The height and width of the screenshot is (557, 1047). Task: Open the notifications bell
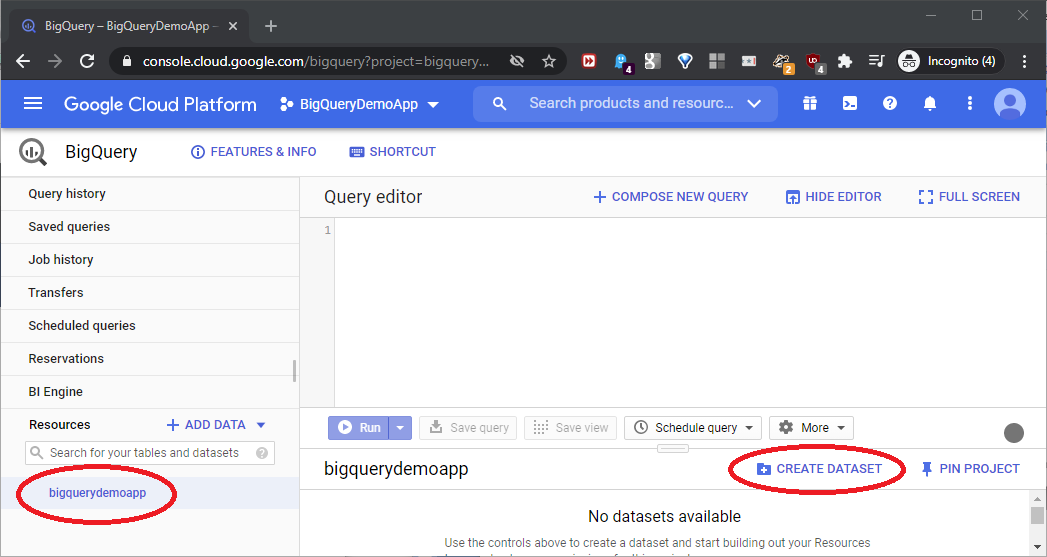click(x=929, y=104)
